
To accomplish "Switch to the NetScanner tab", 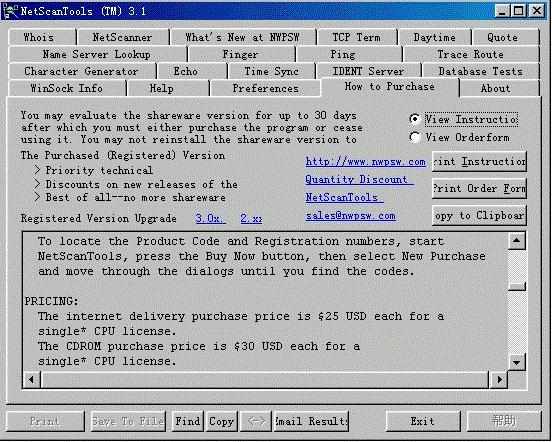I will [x=123, y=37].
